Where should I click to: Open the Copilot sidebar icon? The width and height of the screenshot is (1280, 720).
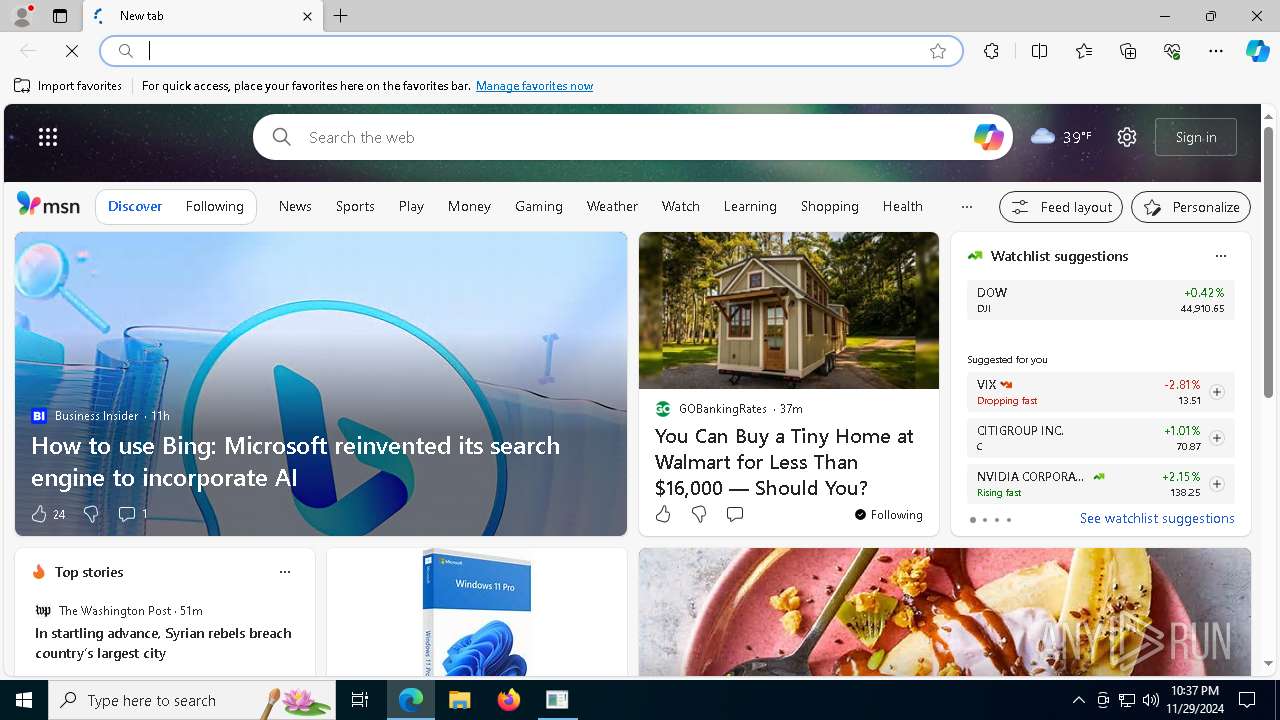pyautogui.click(x=1257, y=51)
